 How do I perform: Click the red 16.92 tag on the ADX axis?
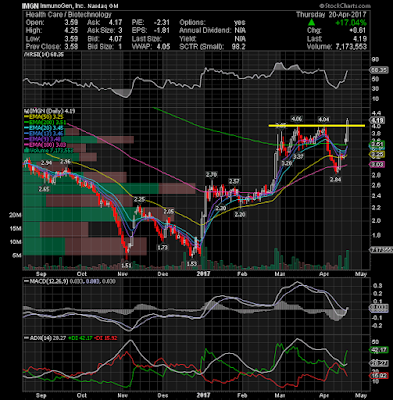pyautogui.click(x=378, y=376)
